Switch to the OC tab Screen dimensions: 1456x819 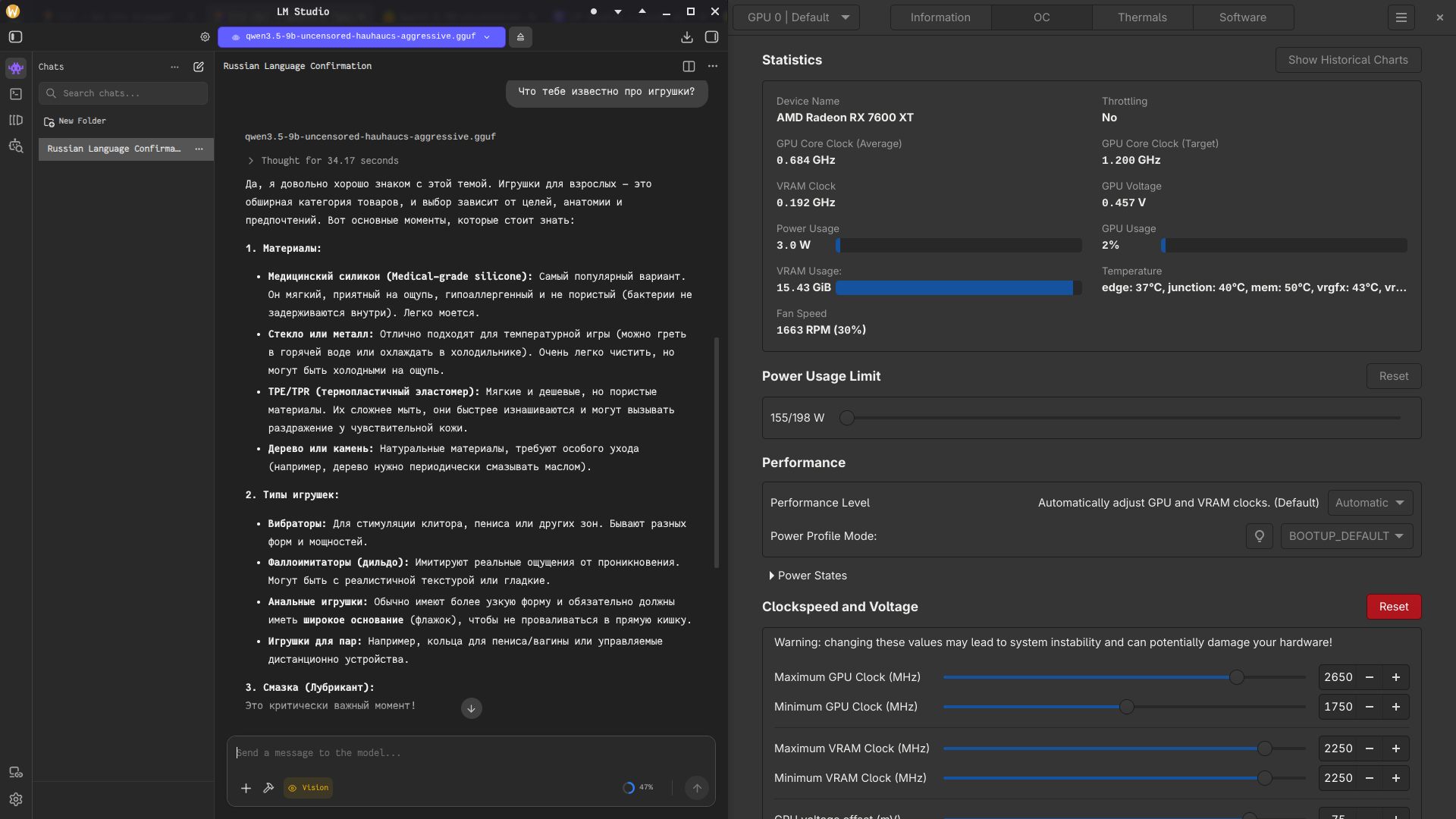[x=1041, y=17]
